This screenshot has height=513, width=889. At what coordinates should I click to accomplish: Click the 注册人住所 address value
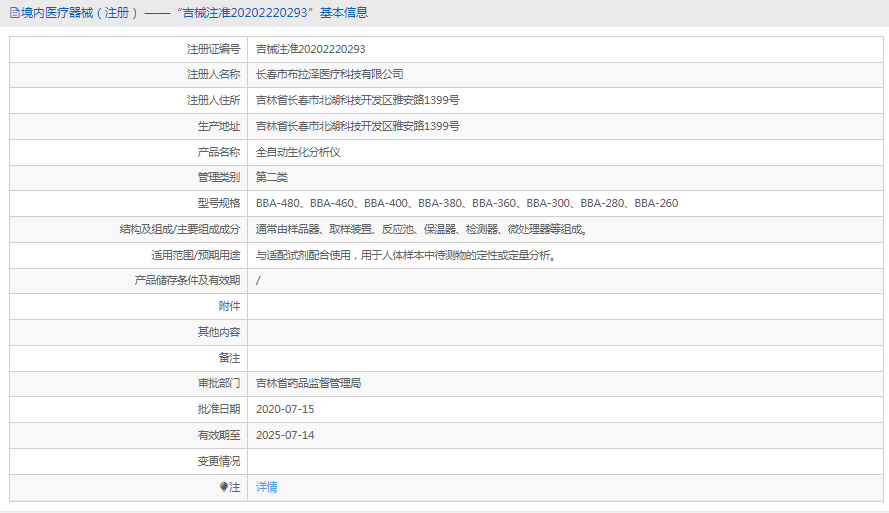(357, 100)
